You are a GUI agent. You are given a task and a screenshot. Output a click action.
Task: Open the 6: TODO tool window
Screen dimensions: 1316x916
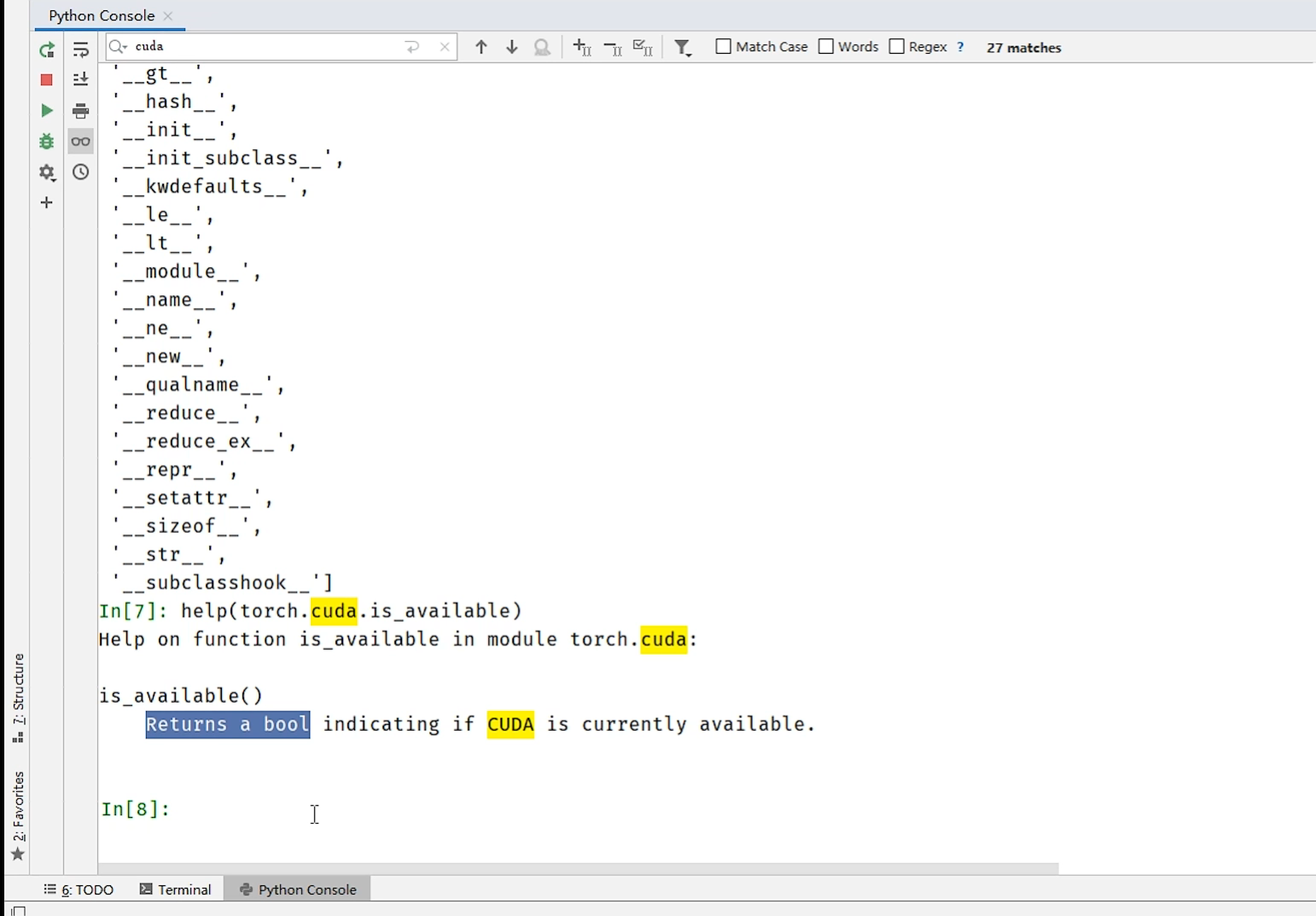[x=79, y=890]
